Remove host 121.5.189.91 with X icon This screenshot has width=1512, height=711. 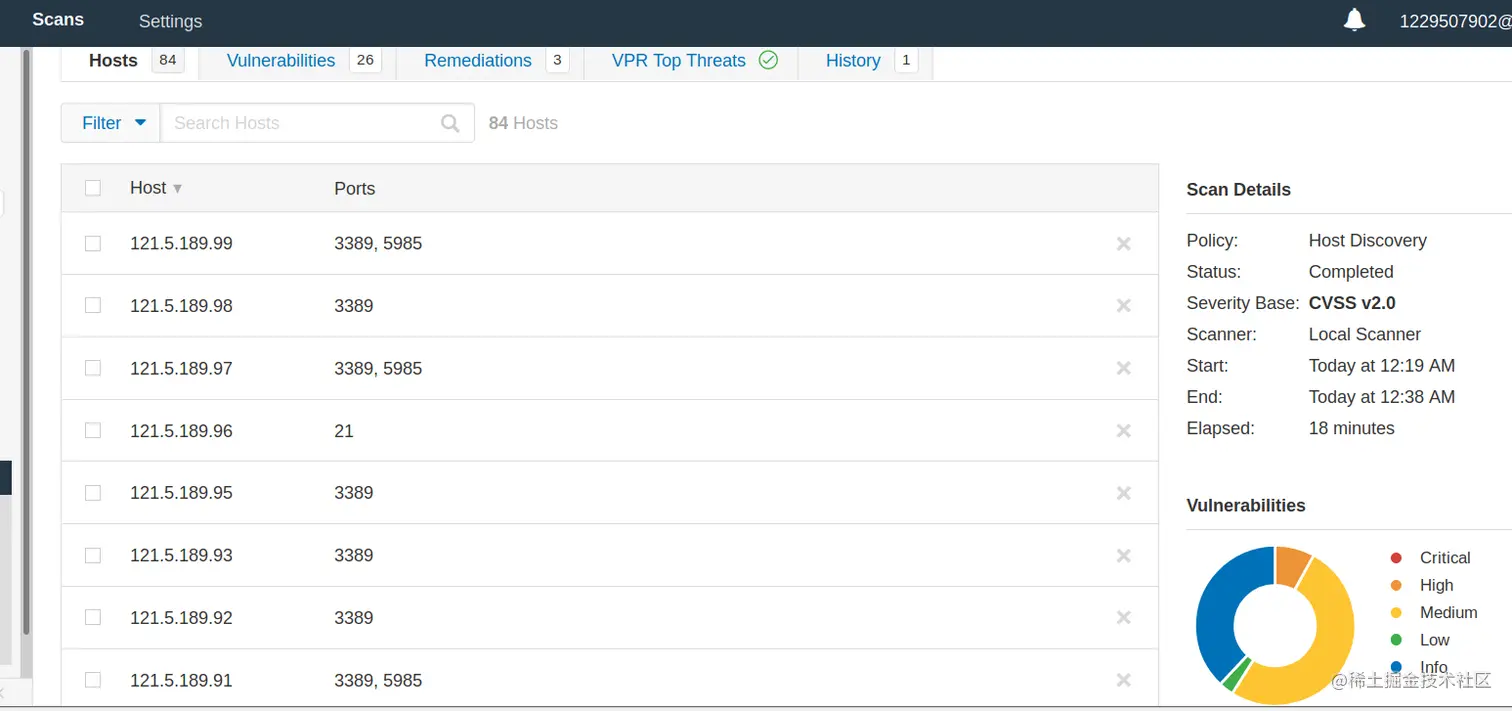[1123, 680]
